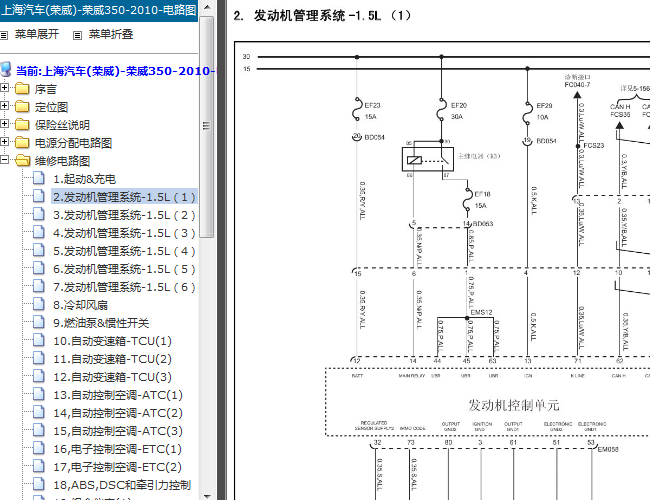650x500 pixels.
Task: Click the 菜单展开 link
Action: pos(37,34)
